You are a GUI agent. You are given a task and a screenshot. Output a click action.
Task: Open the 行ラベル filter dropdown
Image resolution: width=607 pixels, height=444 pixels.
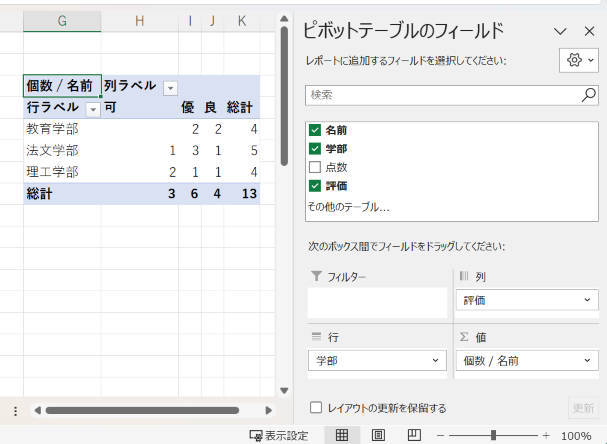point(93,110)
